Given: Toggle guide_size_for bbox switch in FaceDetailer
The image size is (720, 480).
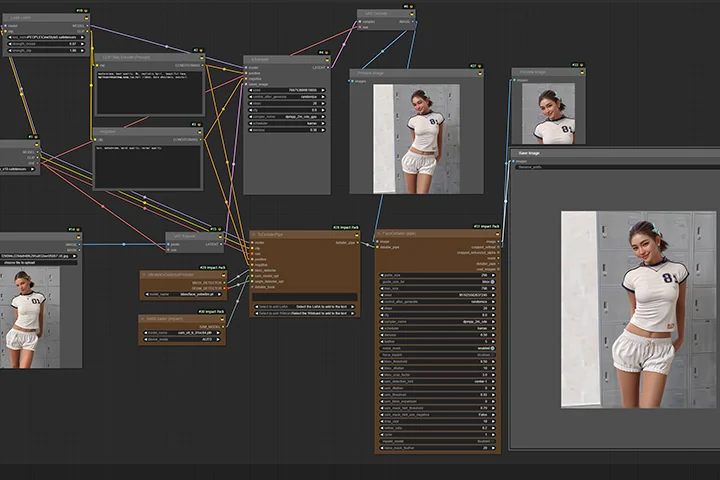Looking at the screenshot, I should (x=437, y=282).
